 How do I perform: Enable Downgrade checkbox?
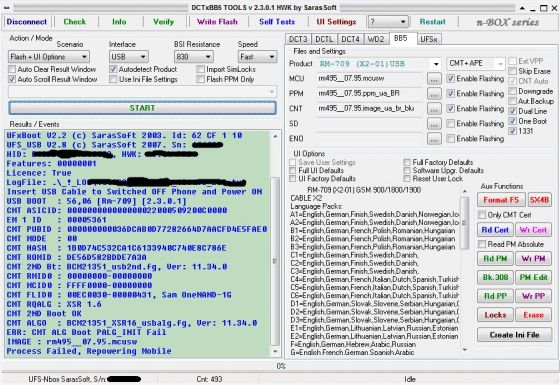point(512,91)
